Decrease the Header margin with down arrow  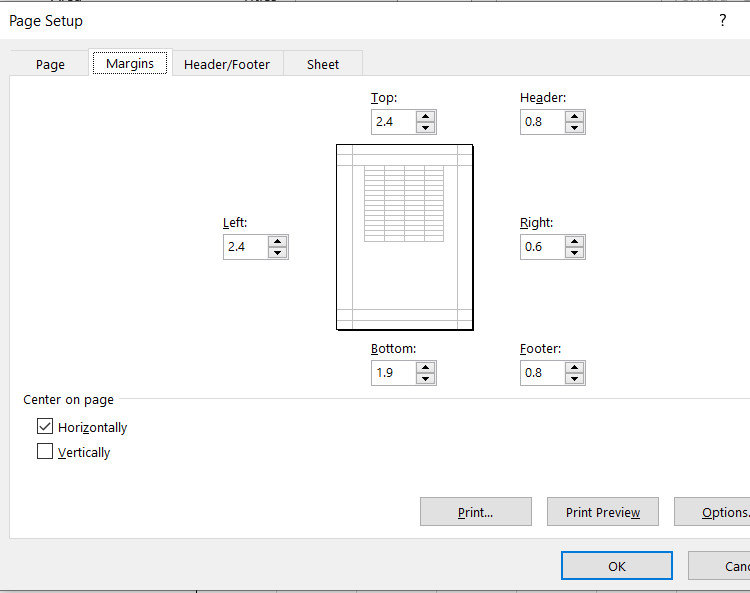coord(574,128)
